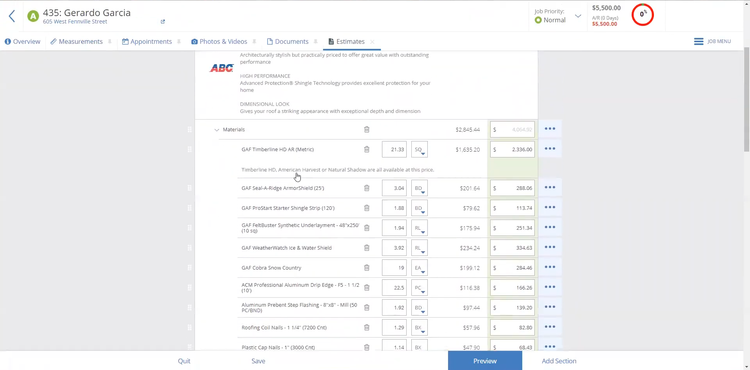
Task: Select the Estimates tab
Action: (347, 42)
